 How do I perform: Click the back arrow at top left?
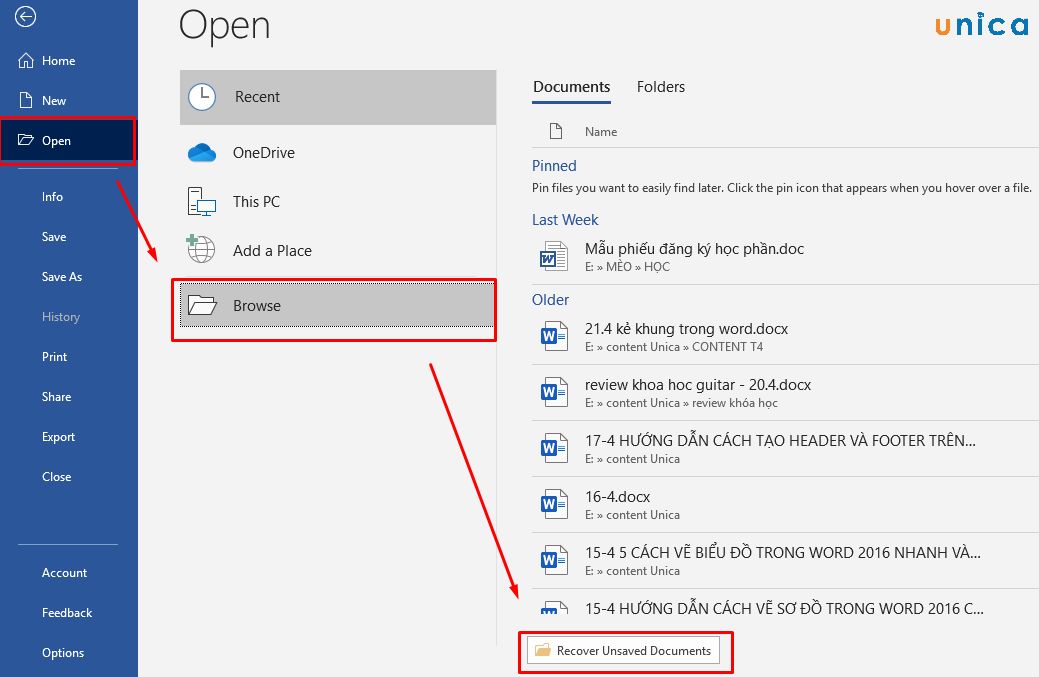(x=24, y=16)
